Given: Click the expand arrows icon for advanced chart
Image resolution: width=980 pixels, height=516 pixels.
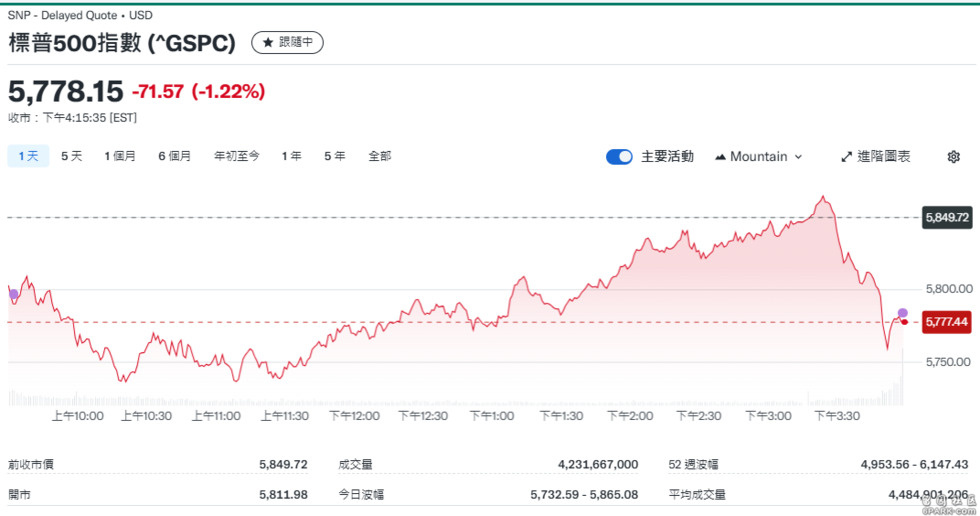Looking at the screenshot, I should coord(846,157).
